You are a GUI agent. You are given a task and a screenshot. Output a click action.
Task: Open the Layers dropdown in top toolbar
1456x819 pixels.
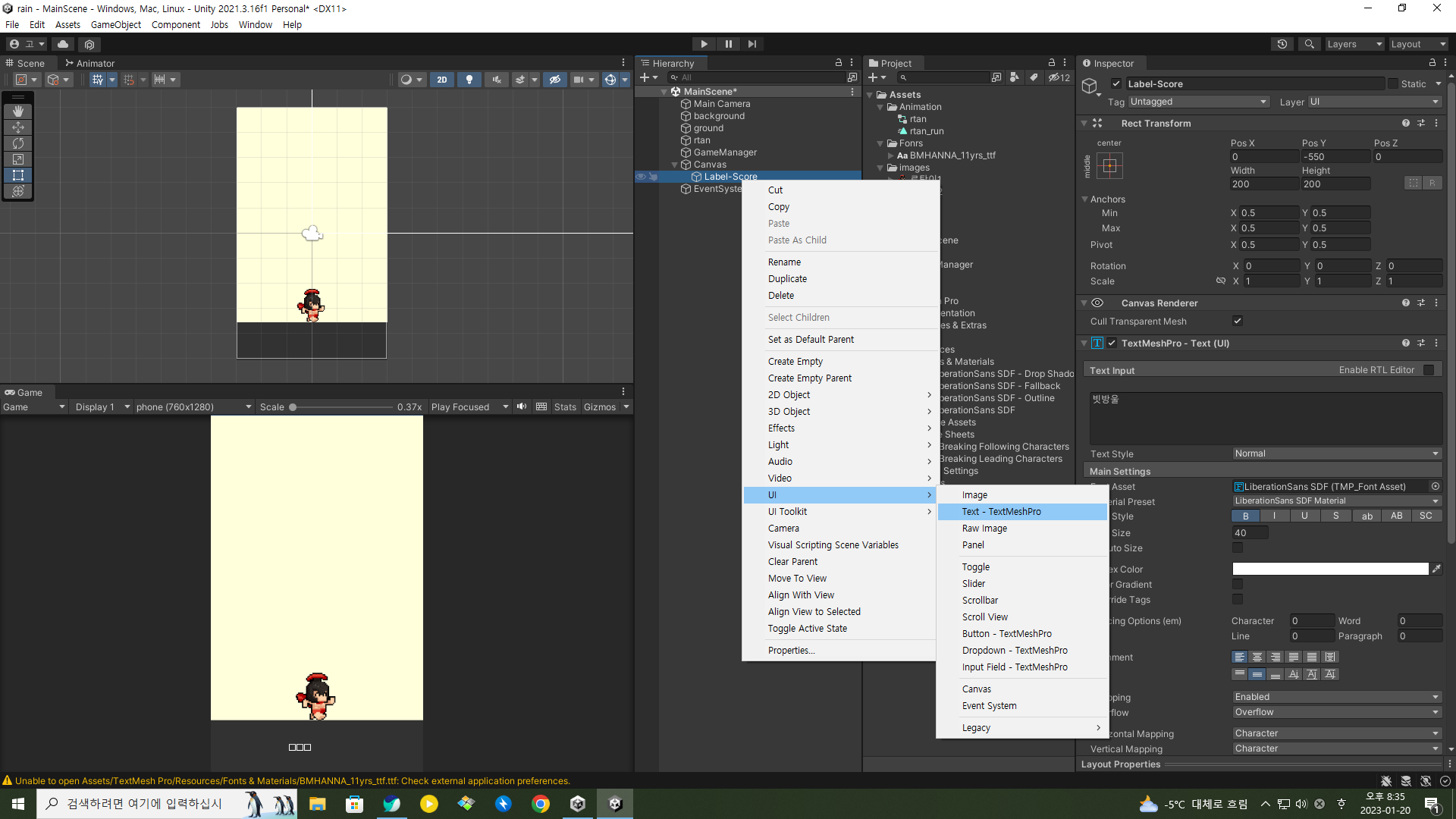1355,44
